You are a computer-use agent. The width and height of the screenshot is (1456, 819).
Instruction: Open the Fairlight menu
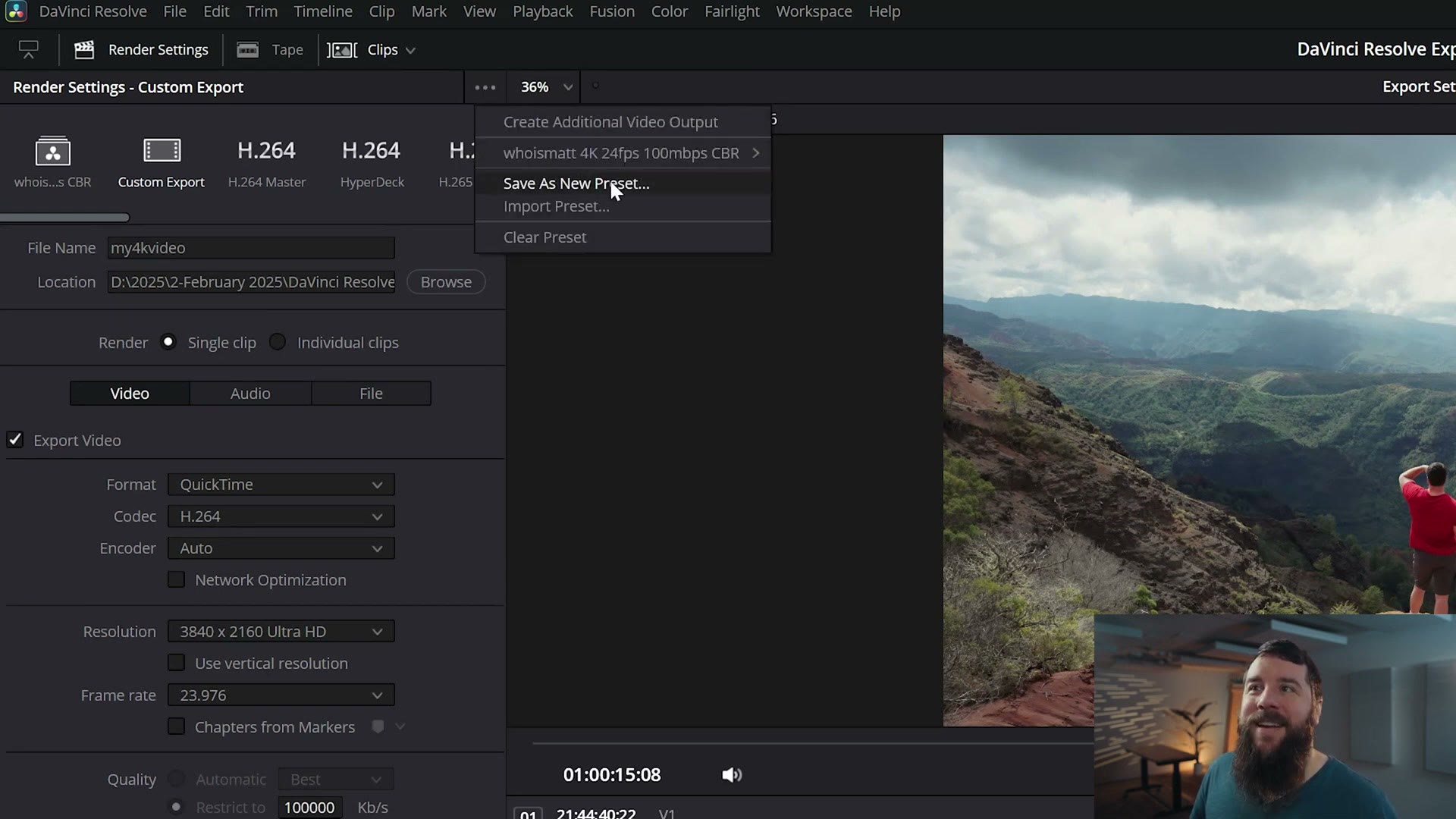click(x=732, y=11)
